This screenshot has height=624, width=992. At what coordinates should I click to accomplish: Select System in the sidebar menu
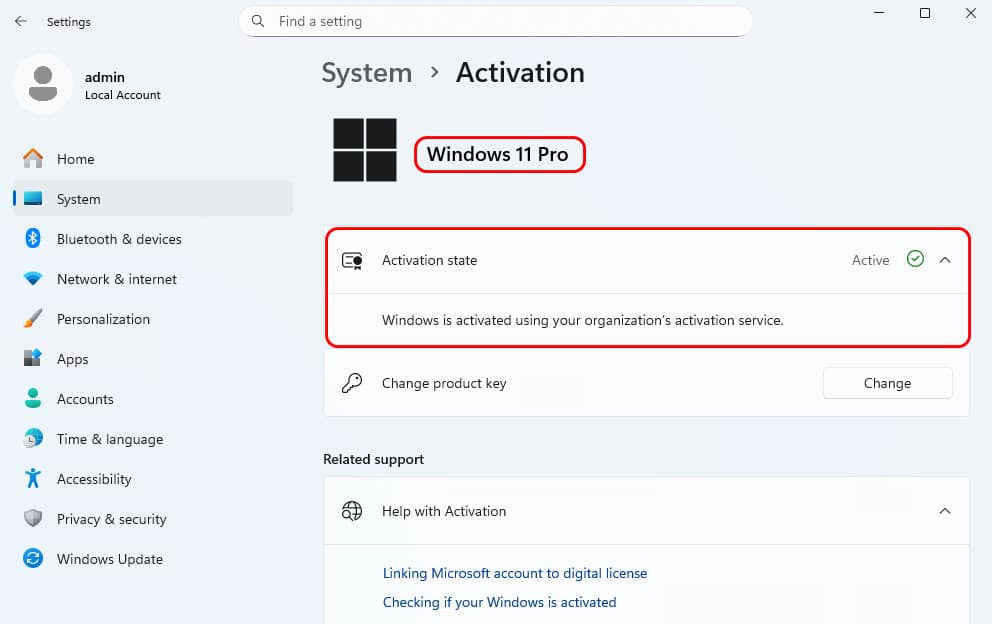click(152, 199)
